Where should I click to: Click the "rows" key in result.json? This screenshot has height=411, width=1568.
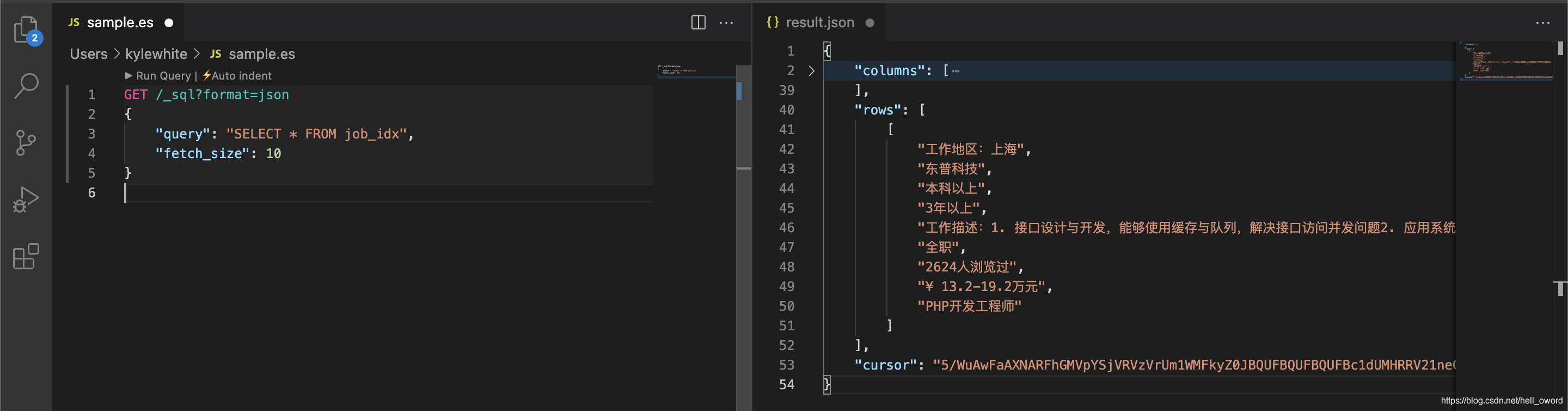coord(877,110)
